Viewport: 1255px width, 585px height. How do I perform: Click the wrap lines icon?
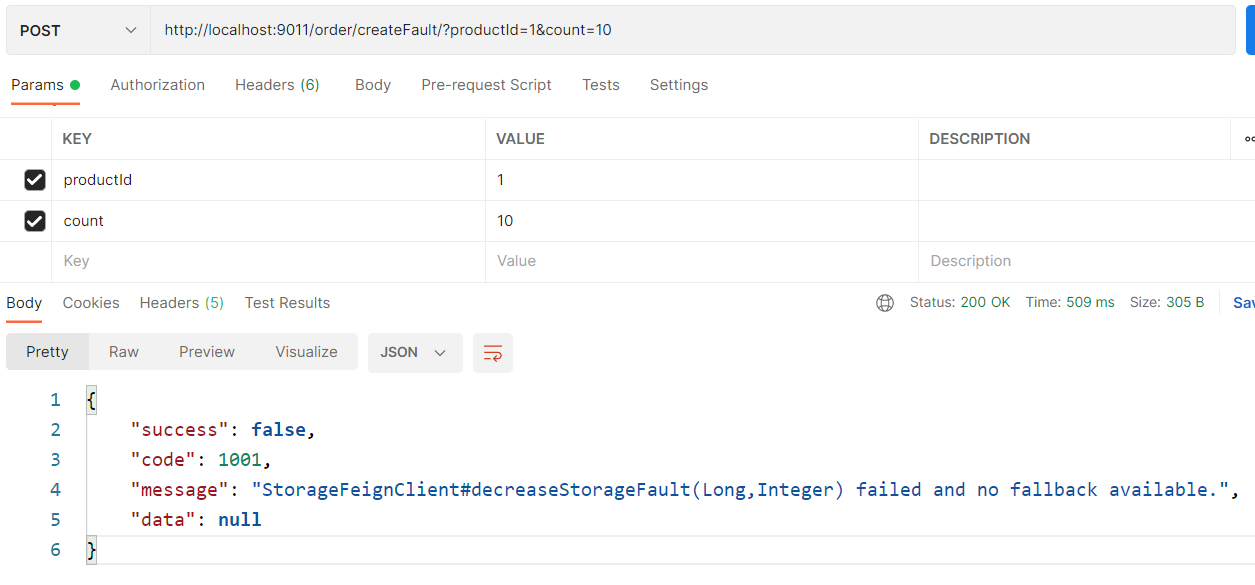coord(492,353)
